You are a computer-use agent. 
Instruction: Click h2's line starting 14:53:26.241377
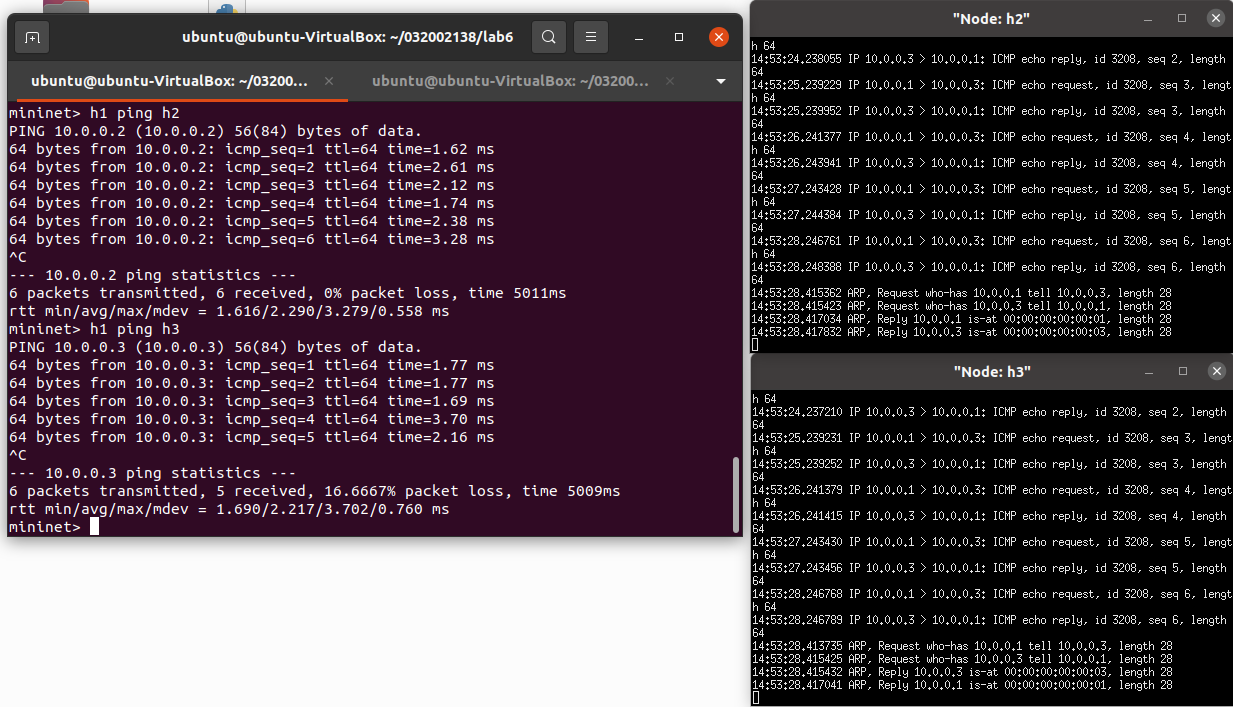pyautogui.click(x=991, y=137)
